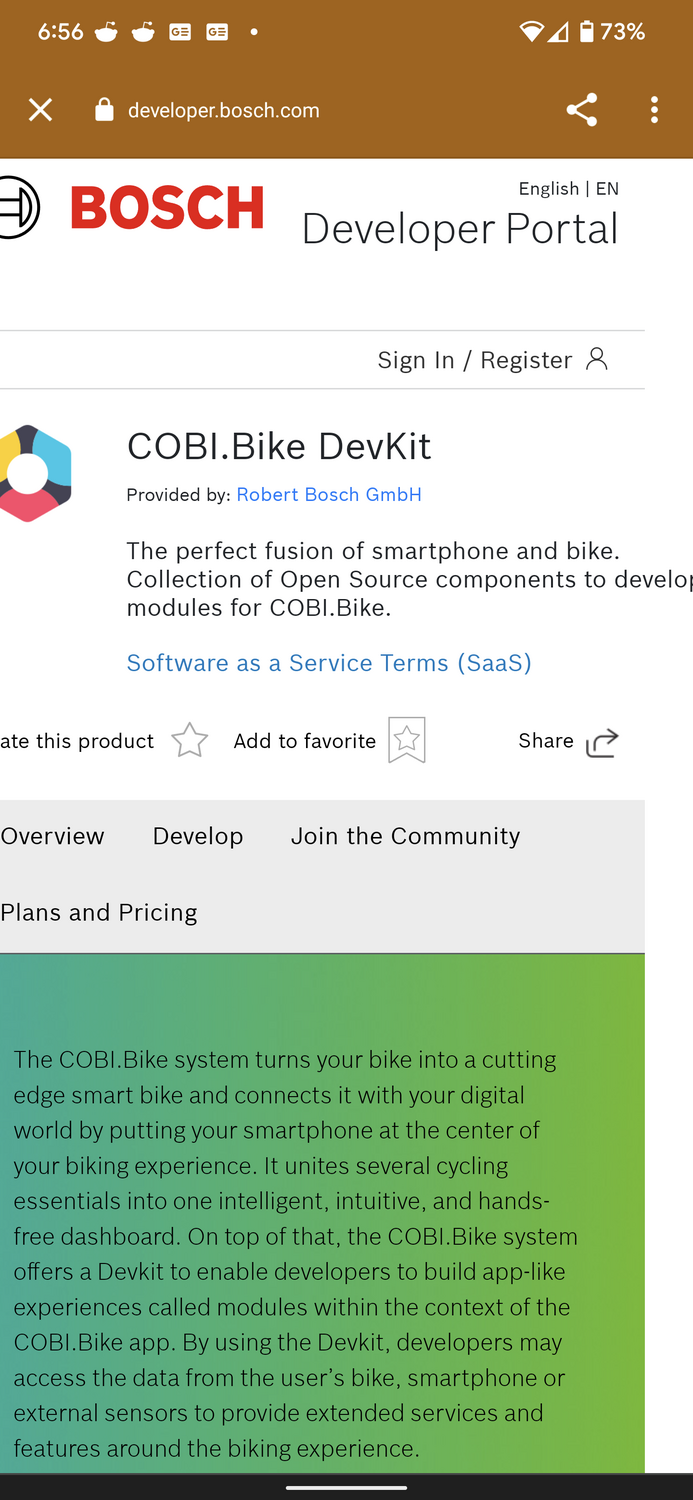Screen dimensions: 693x1500
Task: Rate product with the star icon
Action: [x=189, y=741]
